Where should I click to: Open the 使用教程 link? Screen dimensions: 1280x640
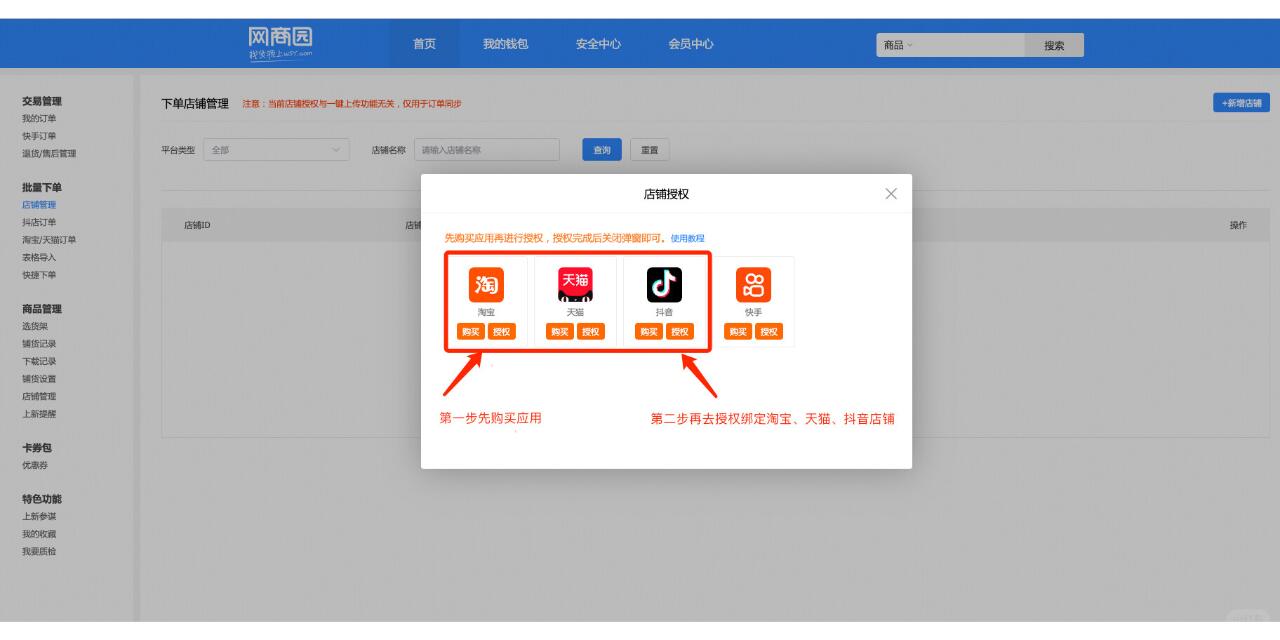[687, 238]
